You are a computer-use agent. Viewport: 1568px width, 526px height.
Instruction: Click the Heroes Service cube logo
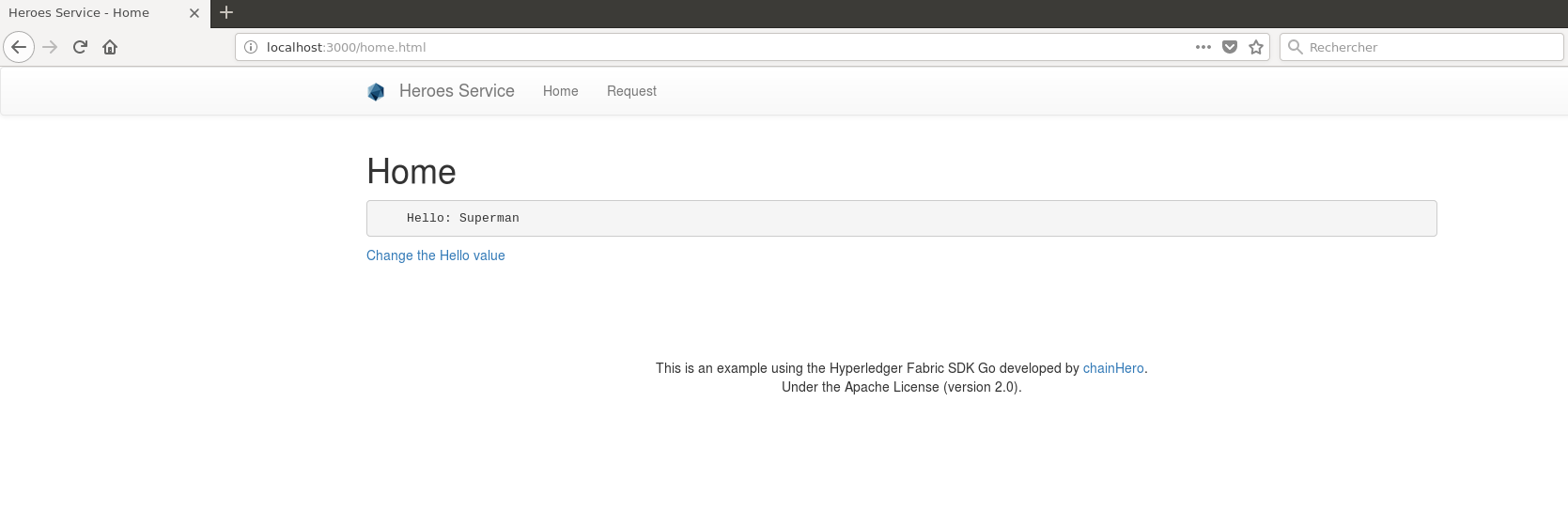click(376, 91)
